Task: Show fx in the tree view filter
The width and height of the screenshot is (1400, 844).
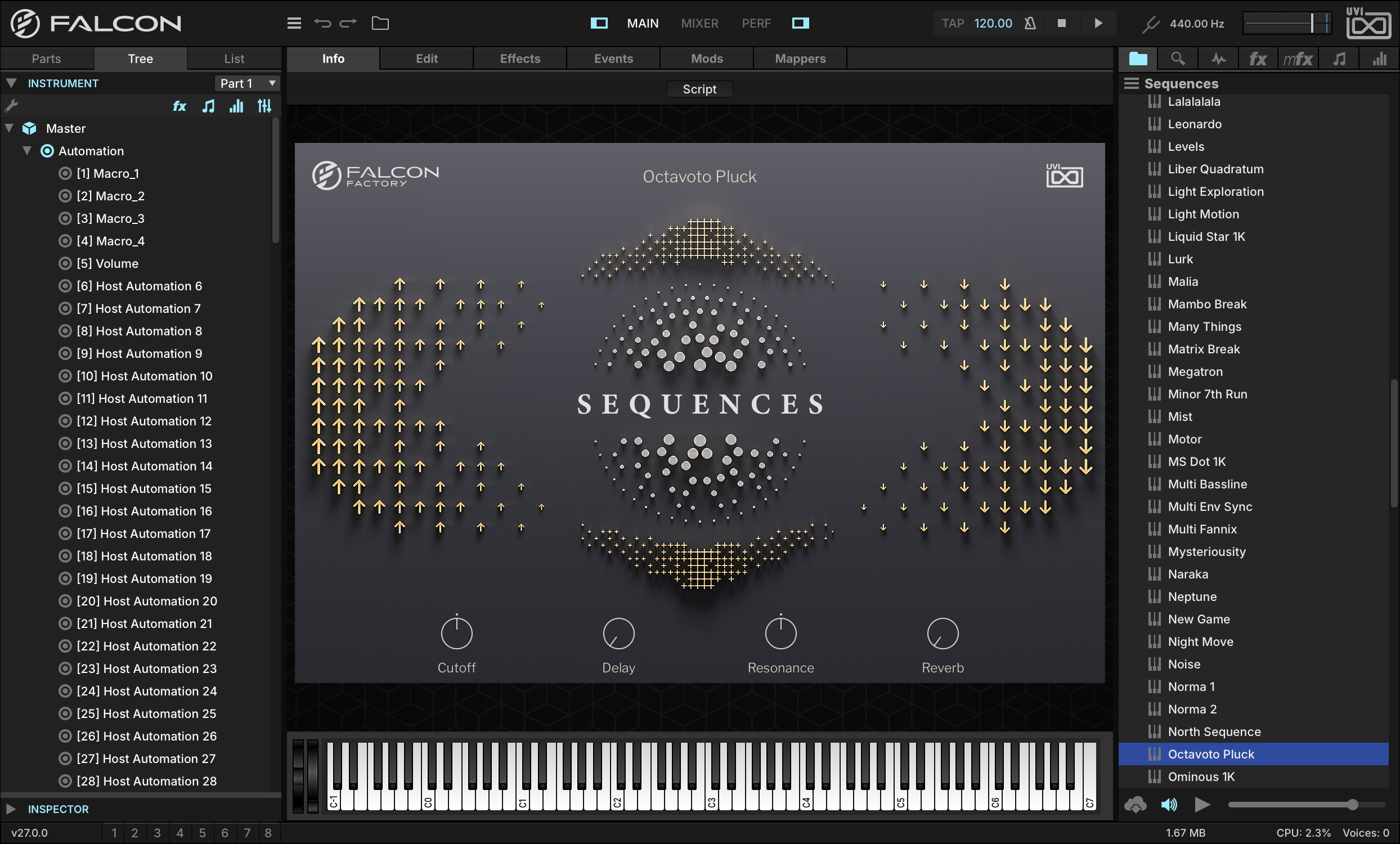Action: (180, 106)
